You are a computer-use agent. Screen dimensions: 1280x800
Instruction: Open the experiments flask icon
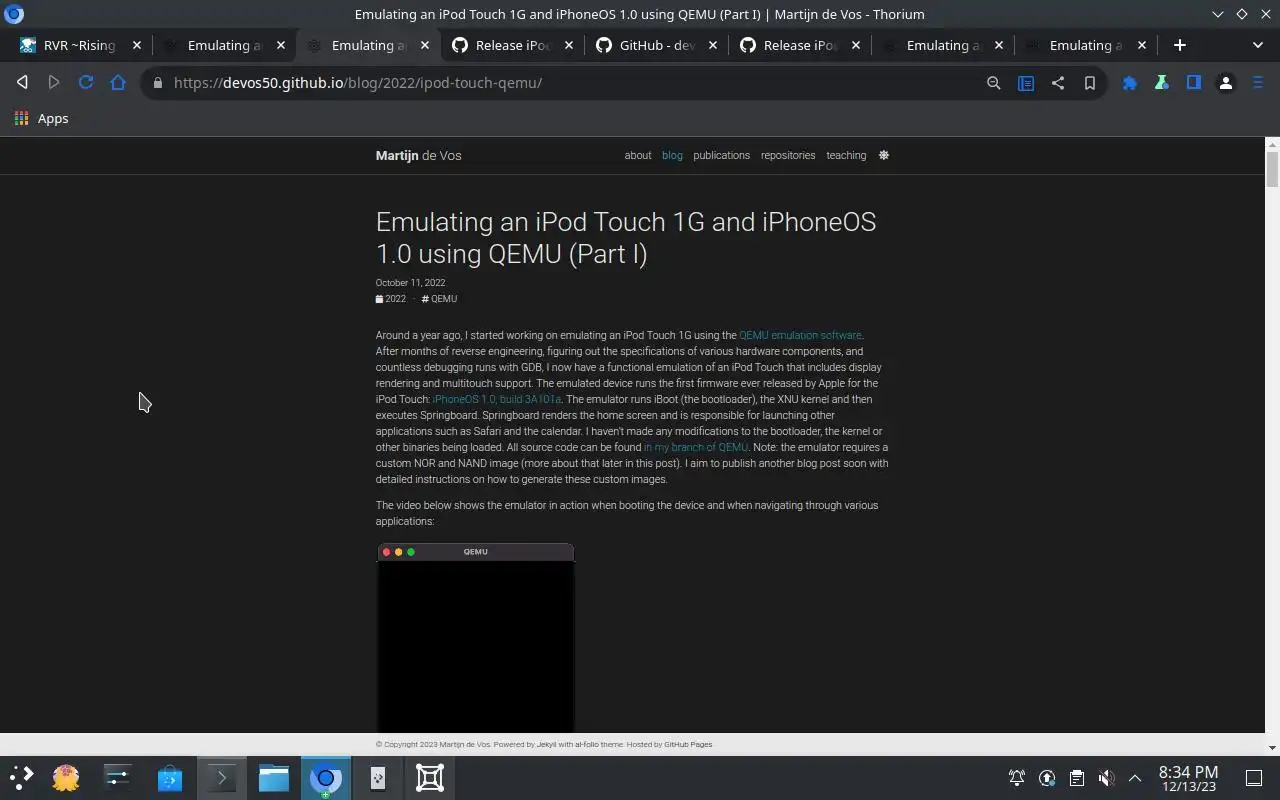coord(1162,83)
